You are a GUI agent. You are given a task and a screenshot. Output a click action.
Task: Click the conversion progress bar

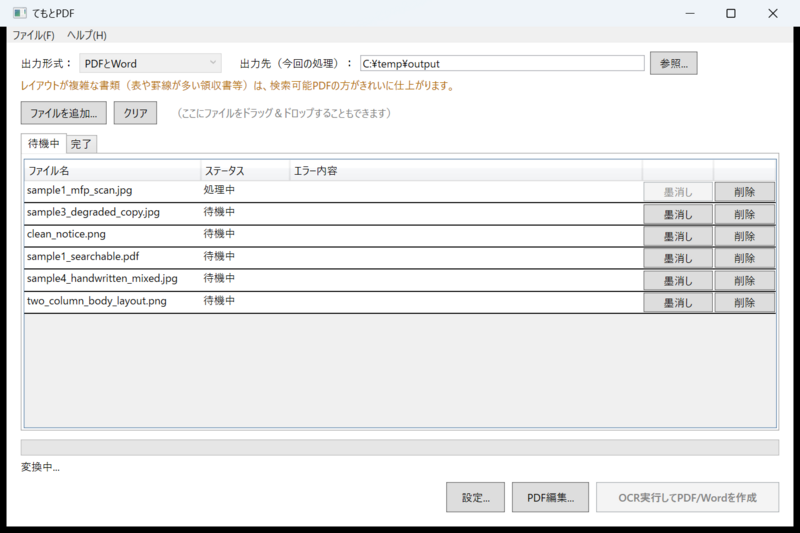(399, 447)
